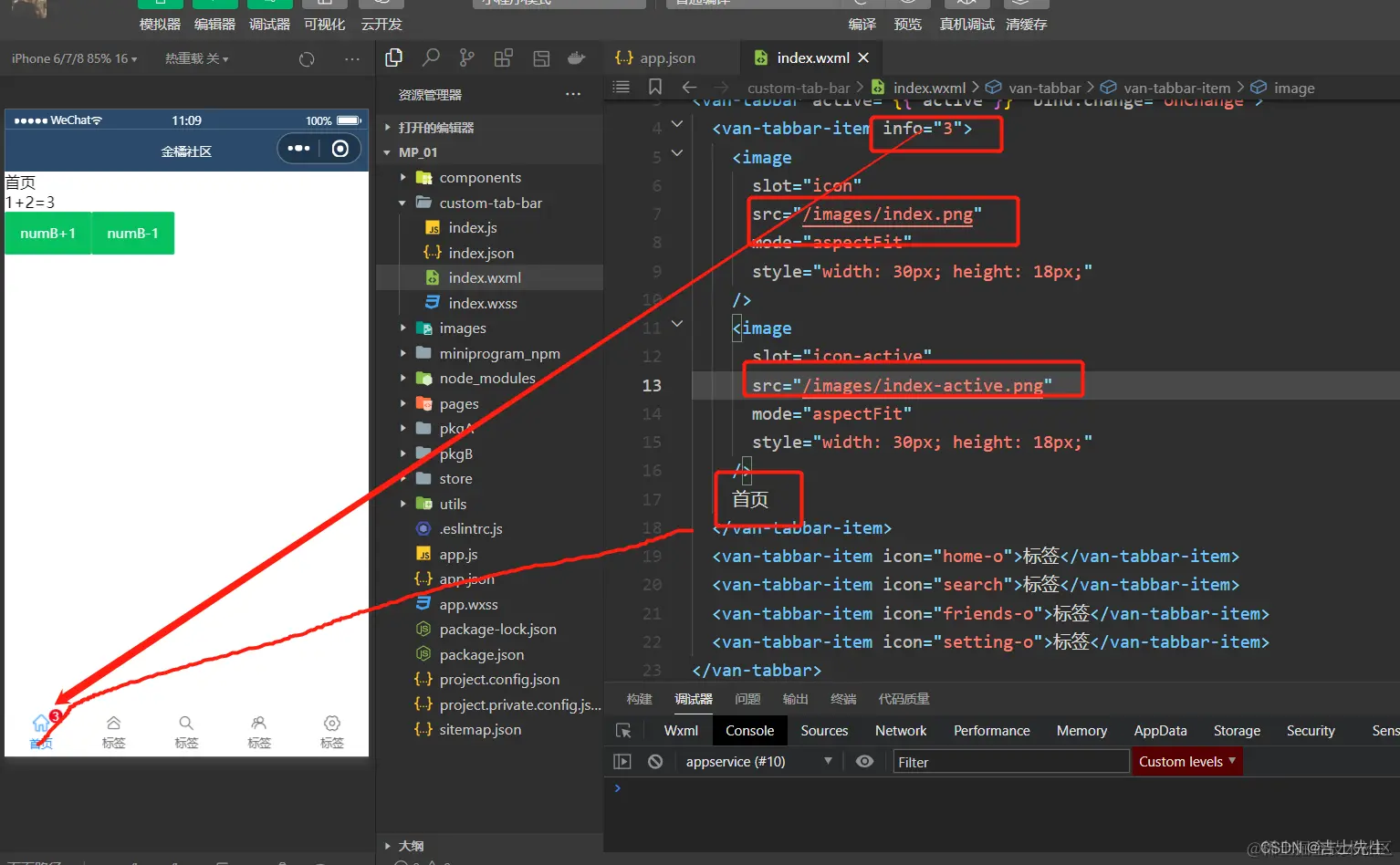Tap the numB+1 green button
The width and height of the screenshot is (1400, 865).
(47, 234)
